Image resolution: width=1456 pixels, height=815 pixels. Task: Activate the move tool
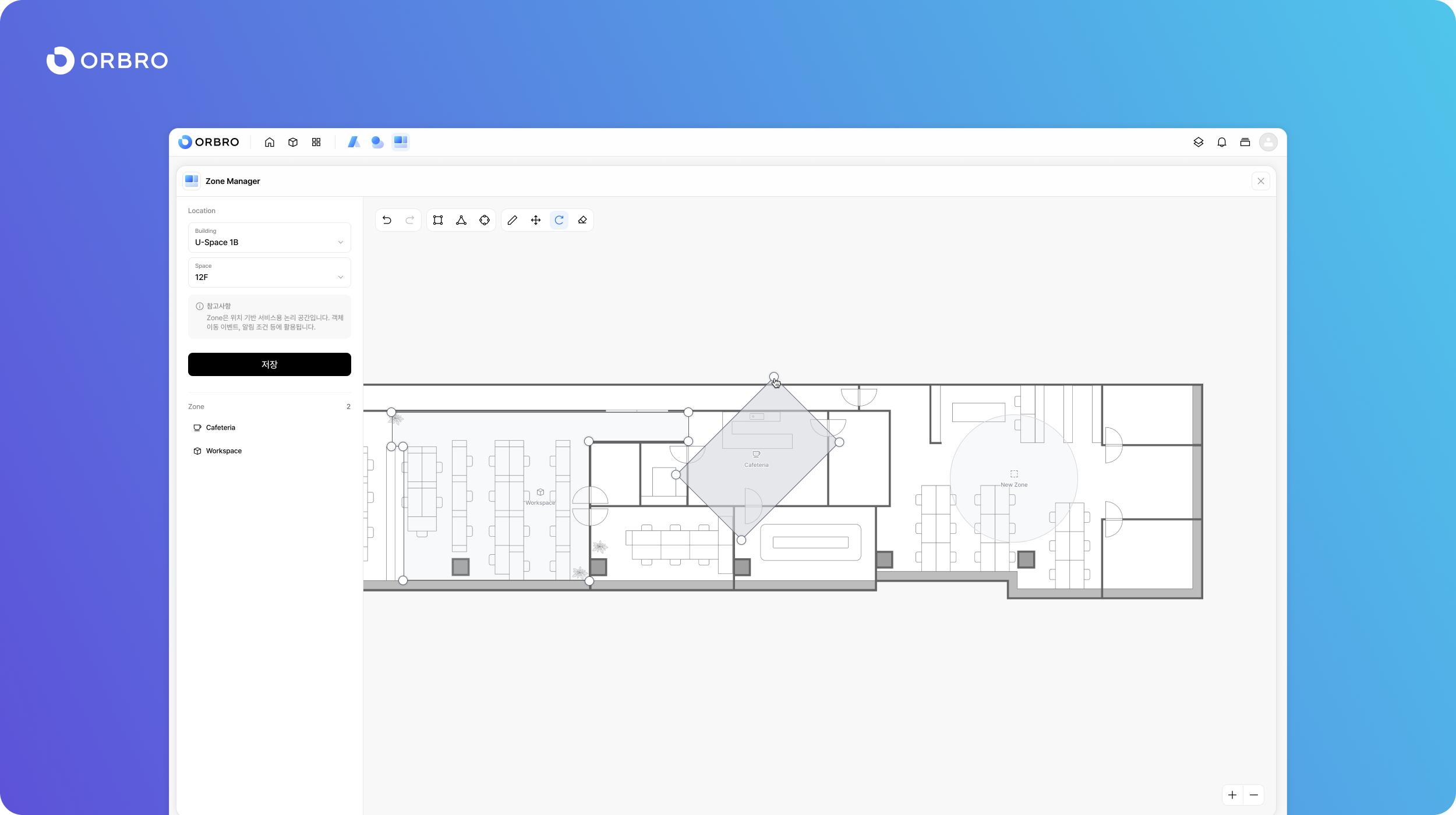click(x=536, y=220)
